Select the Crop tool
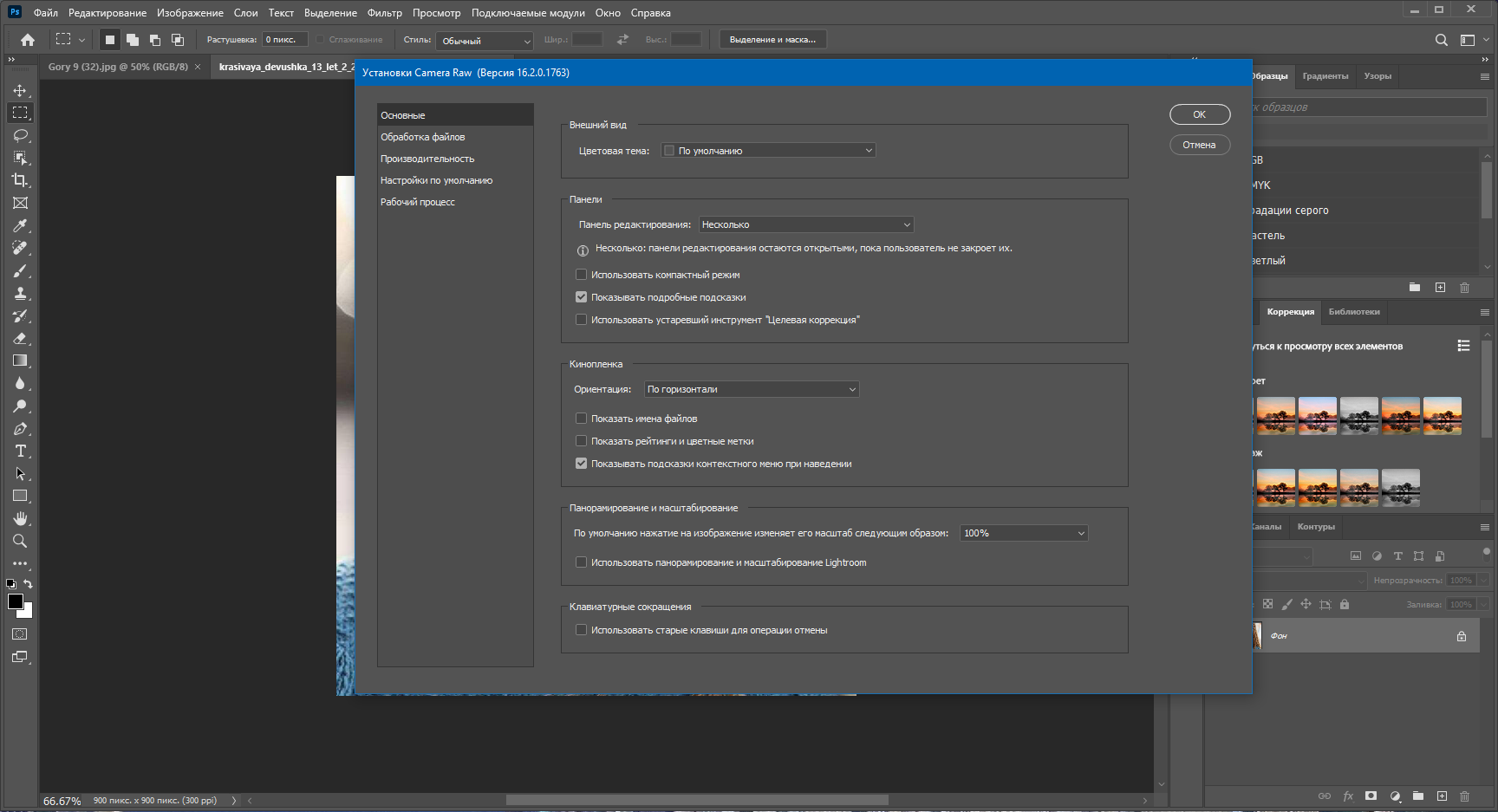Image resolution: width=1498 pixels, height=812 pixels. [20, 180]
